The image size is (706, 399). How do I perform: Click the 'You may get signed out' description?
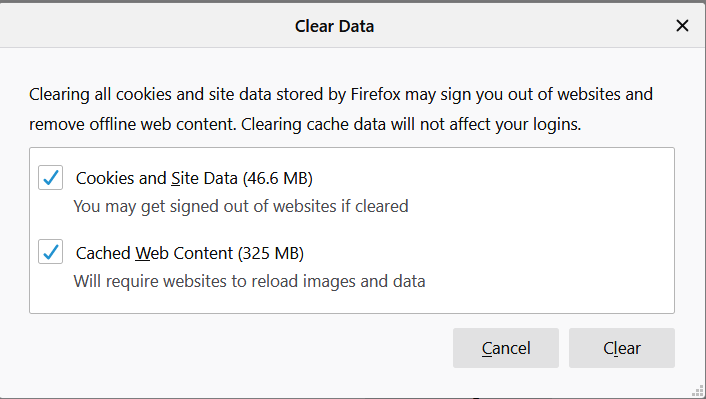tap(241, 206)
